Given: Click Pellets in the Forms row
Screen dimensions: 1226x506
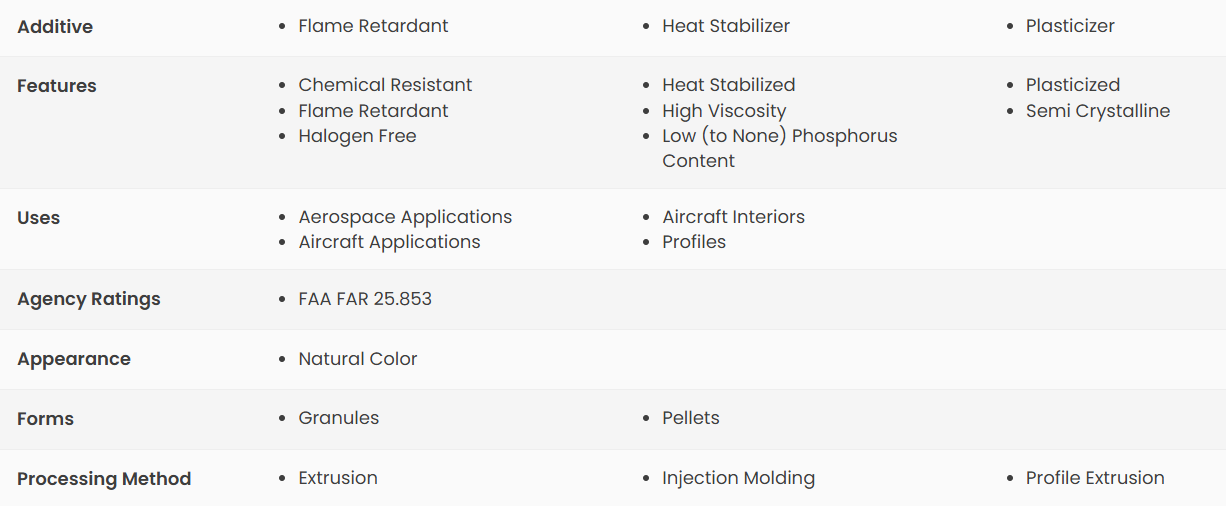Looking at the screenshot, I should (691, 418).
